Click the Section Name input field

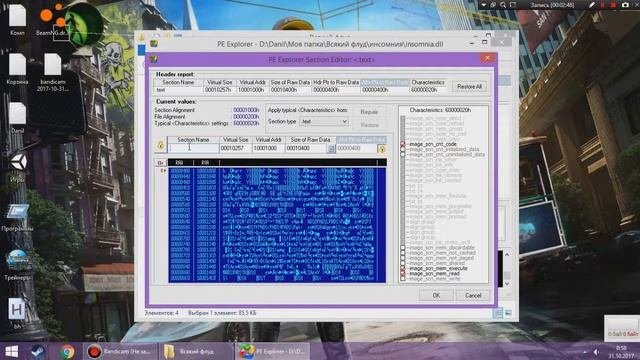click(193, 149)
